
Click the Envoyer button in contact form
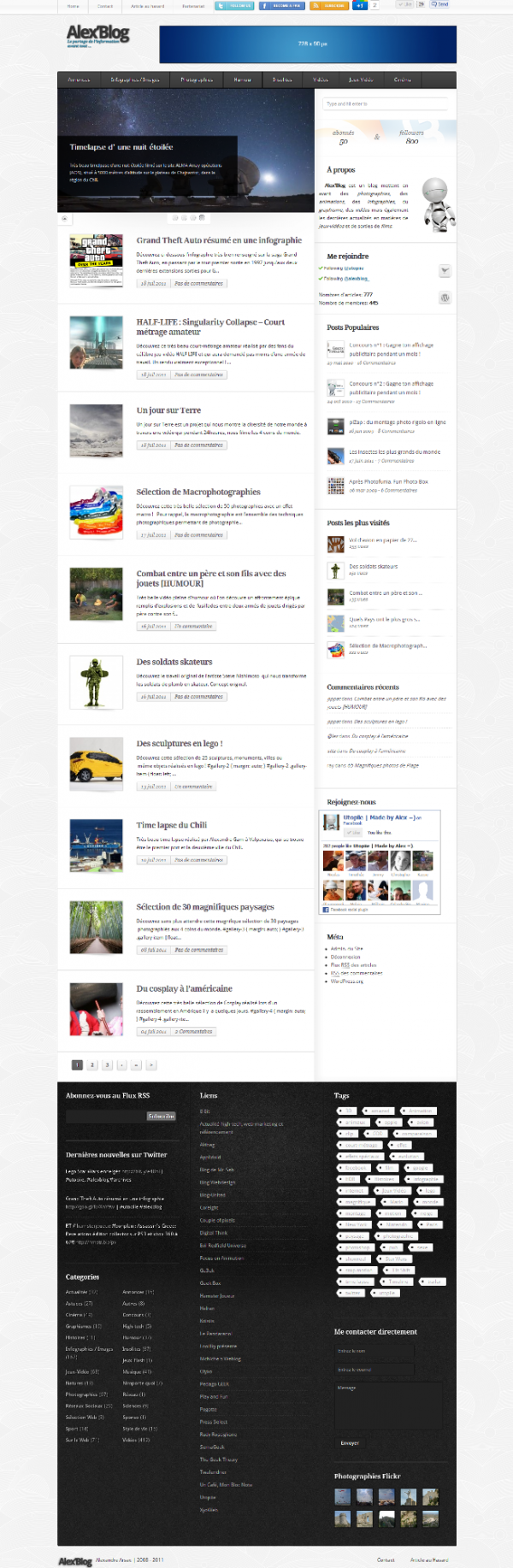point(350,1443)
